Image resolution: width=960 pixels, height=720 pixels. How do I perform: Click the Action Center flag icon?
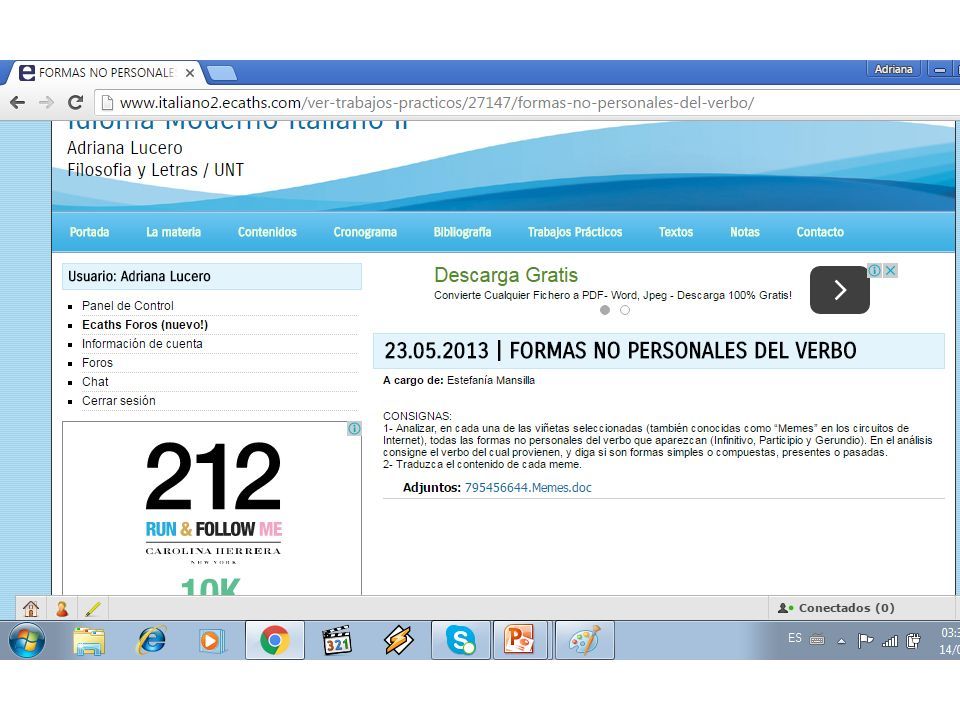point(865,640)
